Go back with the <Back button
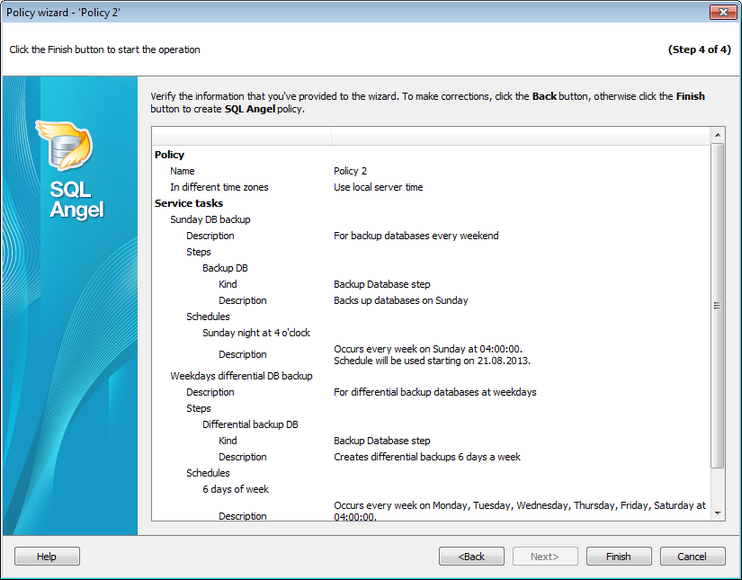The width and height of the screenshot is (742, 580). [471, 556]
